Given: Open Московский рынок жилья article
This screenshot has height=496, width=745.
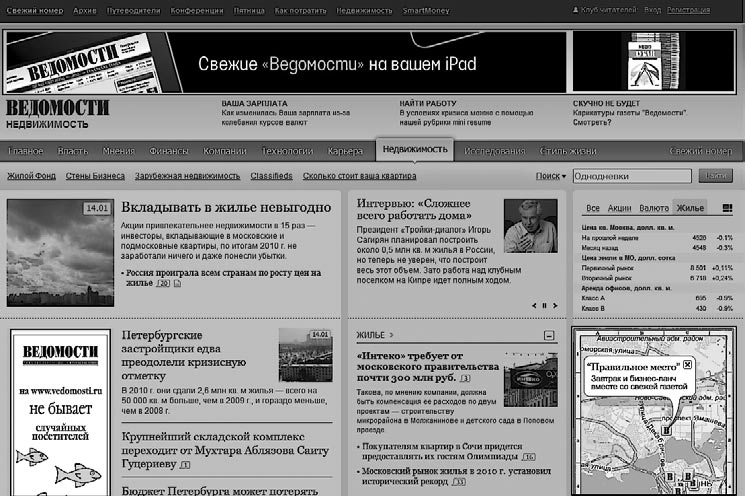Looking at the screenshot, I should [x=456, y=477].
